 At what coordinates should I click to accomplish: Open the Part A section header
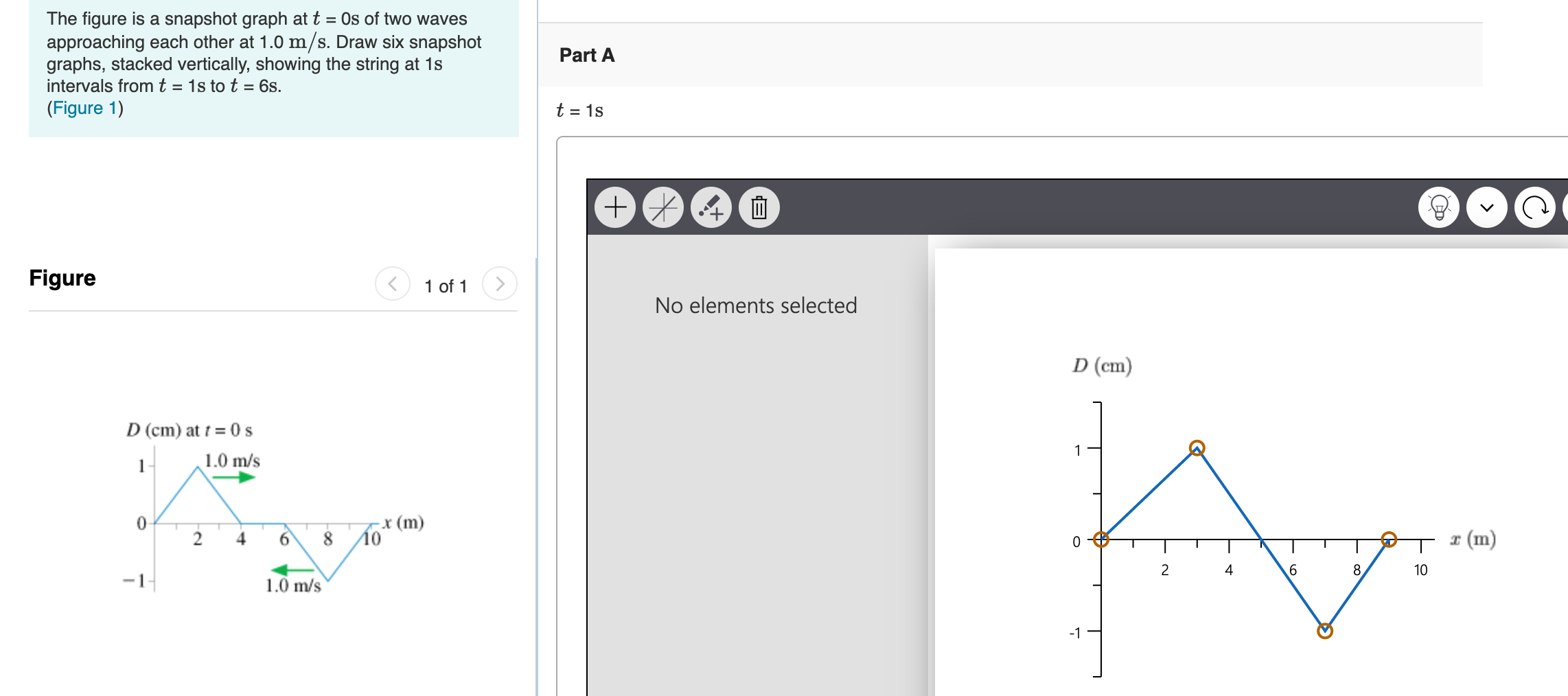coord(587,55)
